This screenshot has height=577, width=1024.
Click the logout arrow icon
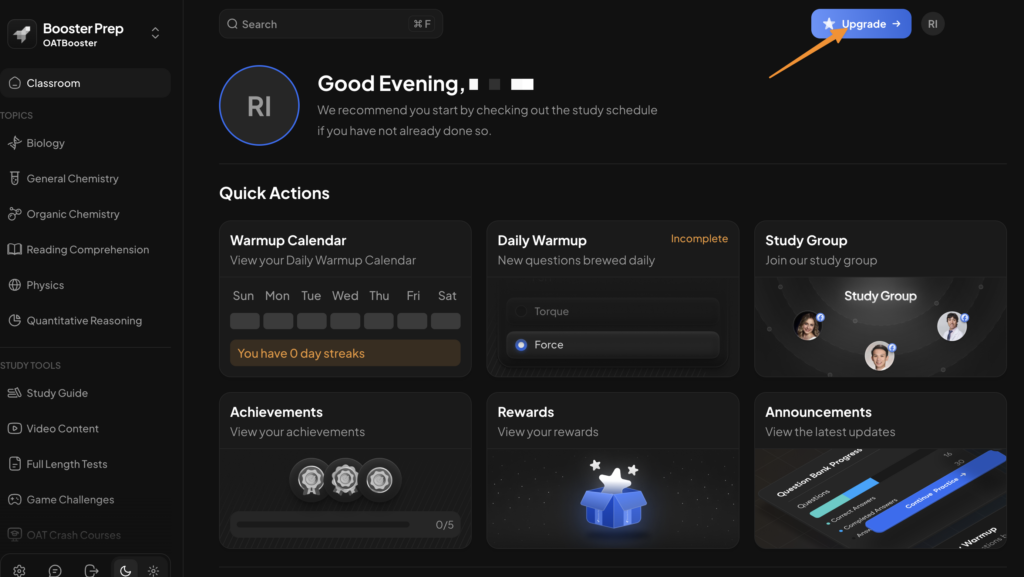(x=91, y=570)
